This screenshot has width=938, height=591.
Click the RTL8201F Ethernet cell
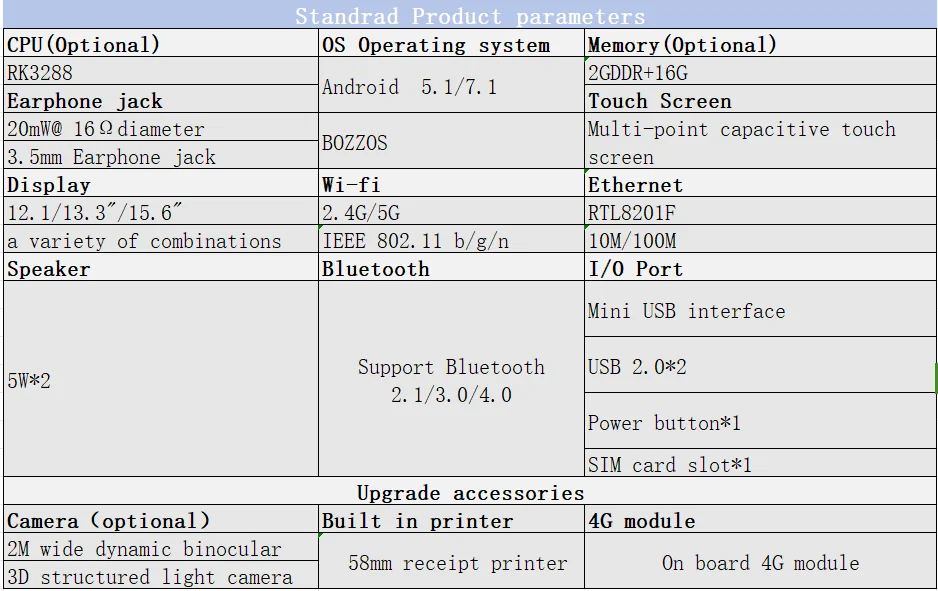[x=760, y=211]
